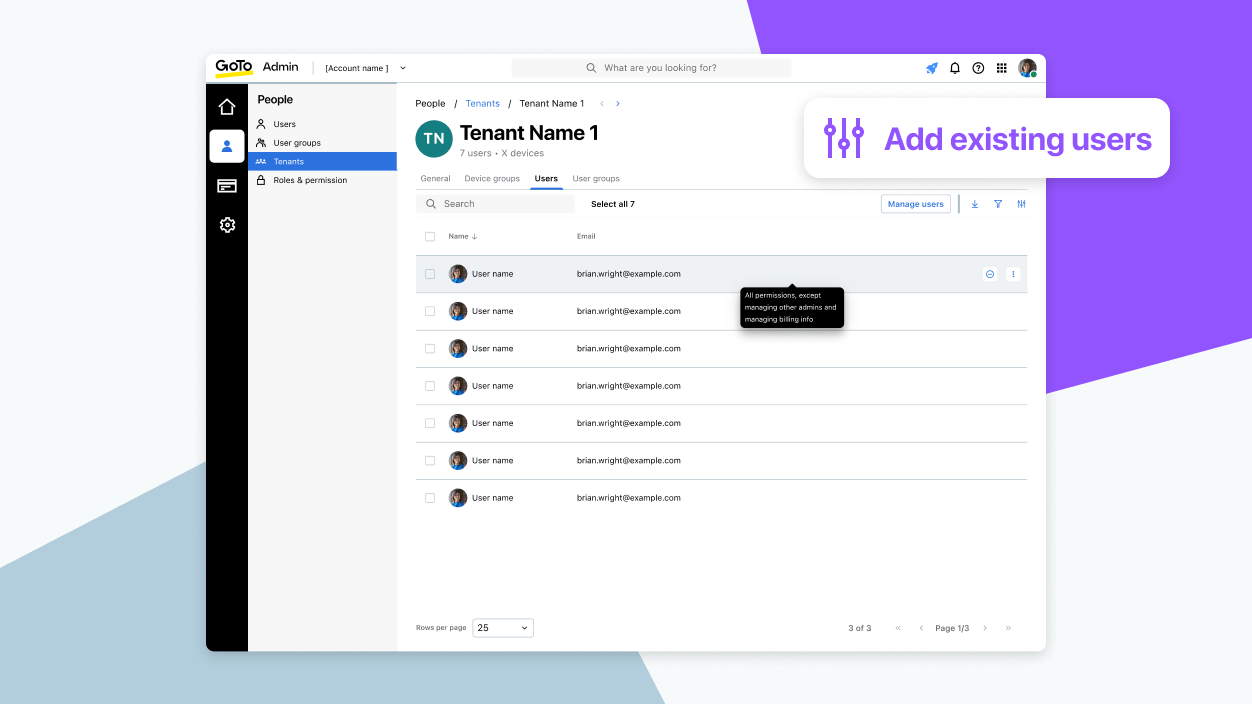Open the three-dot menu on the first user row
1252x704 pixels.
coord(1013,273)
